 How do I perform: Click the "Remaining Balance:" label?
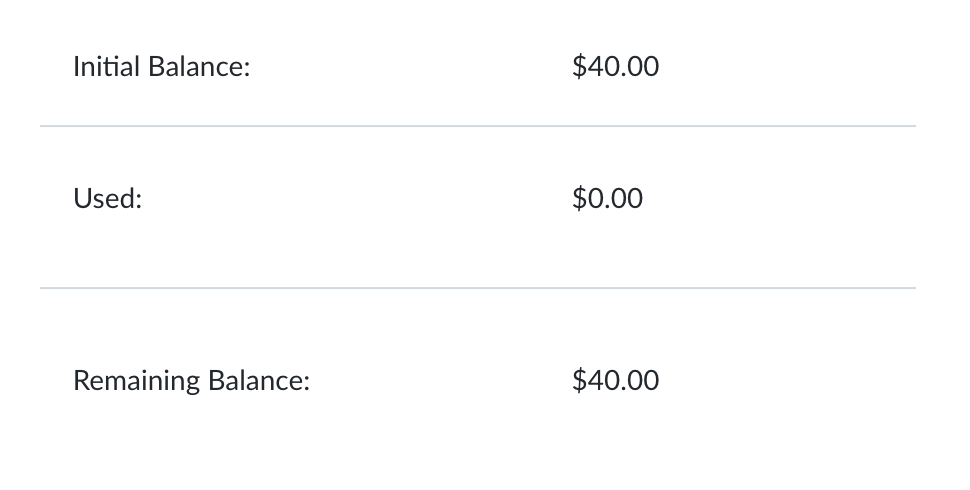pyautogui.click(x=191, y=381)
